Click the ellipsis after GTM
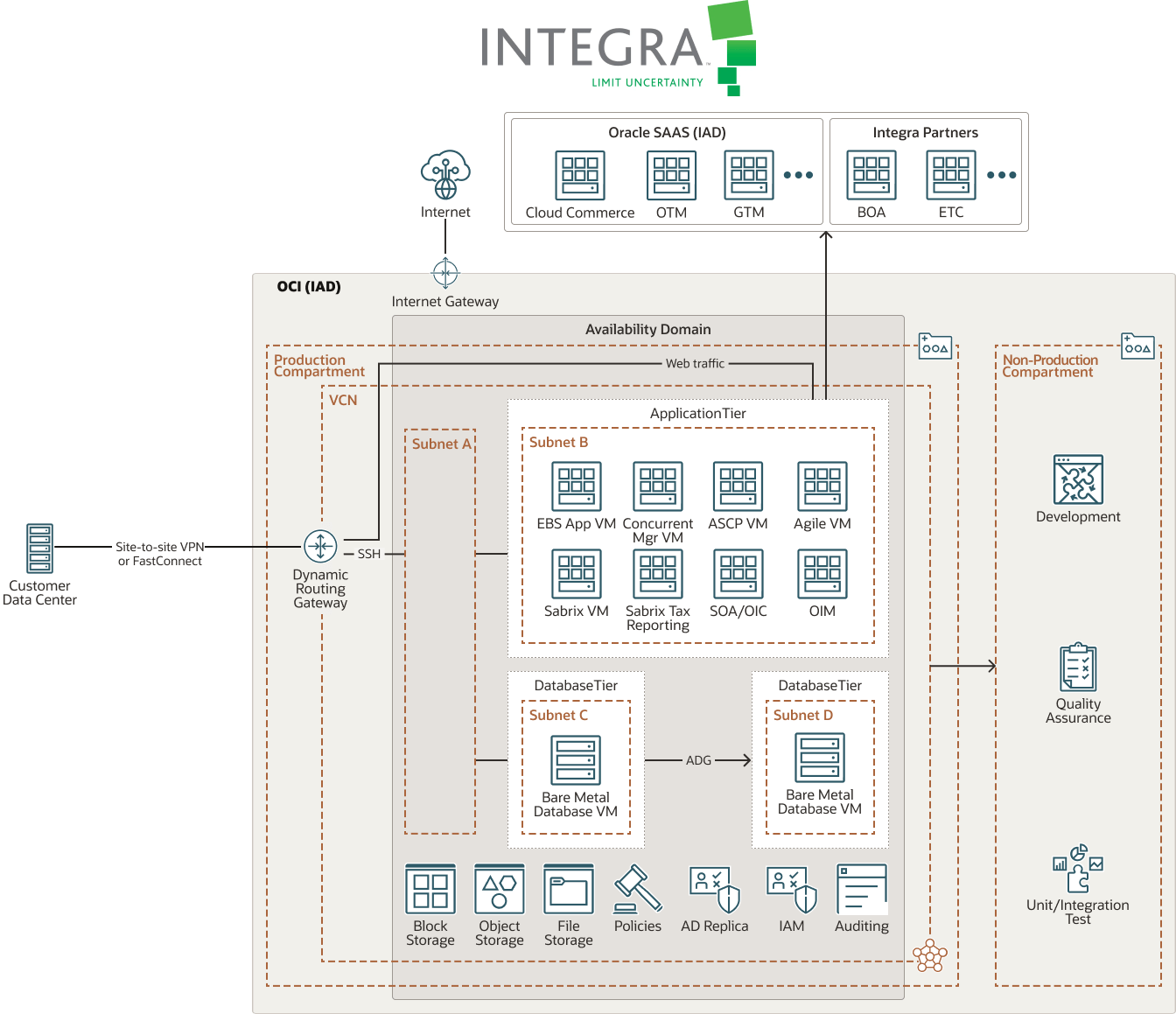 point(798,175)
